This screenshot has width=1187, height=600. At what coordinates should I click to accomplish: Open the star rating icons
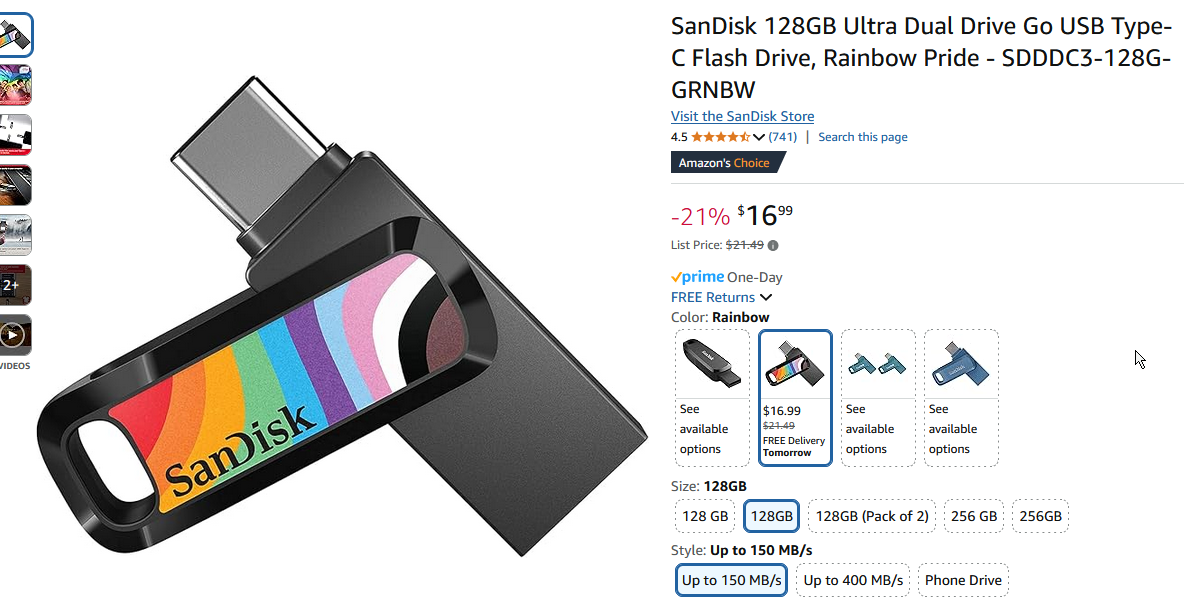(720, 137)
